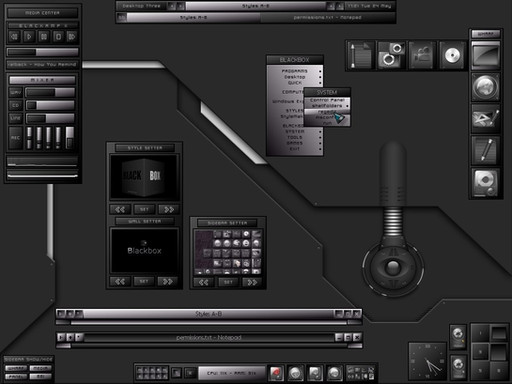Click the notepad document icon in top dock
The width and height of the screenshot is (512, 384).
[360, 55]
